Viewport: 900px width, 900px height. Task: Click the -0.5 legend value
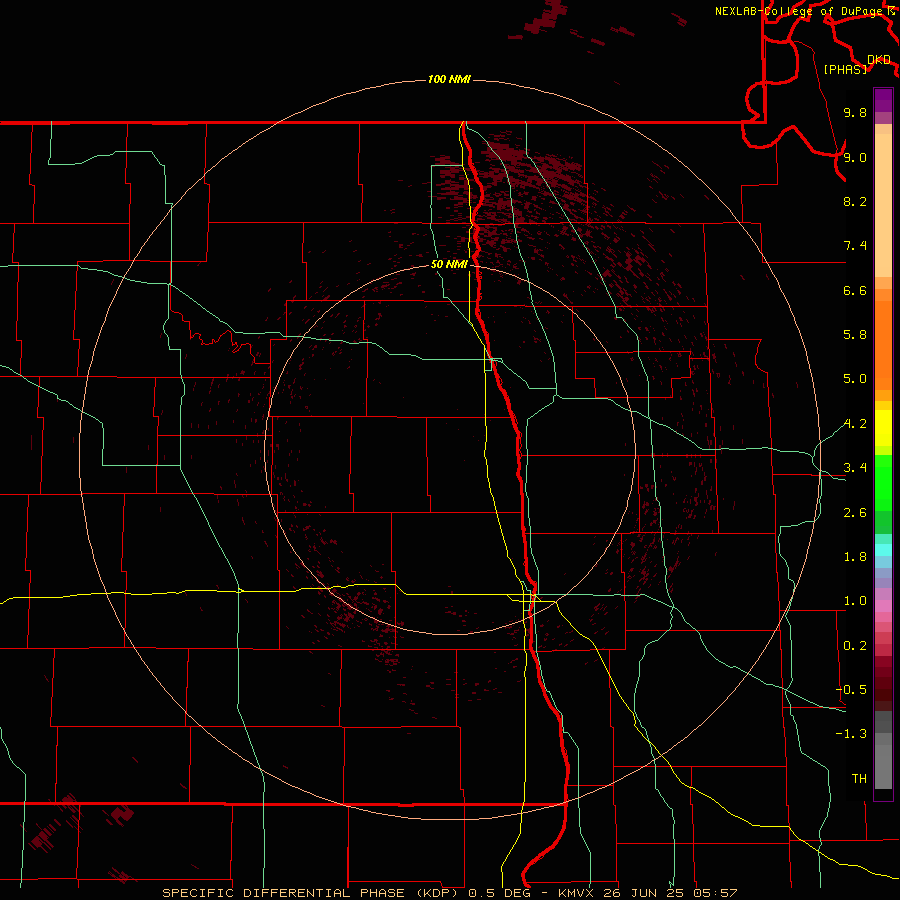click(x=851, y=690)
